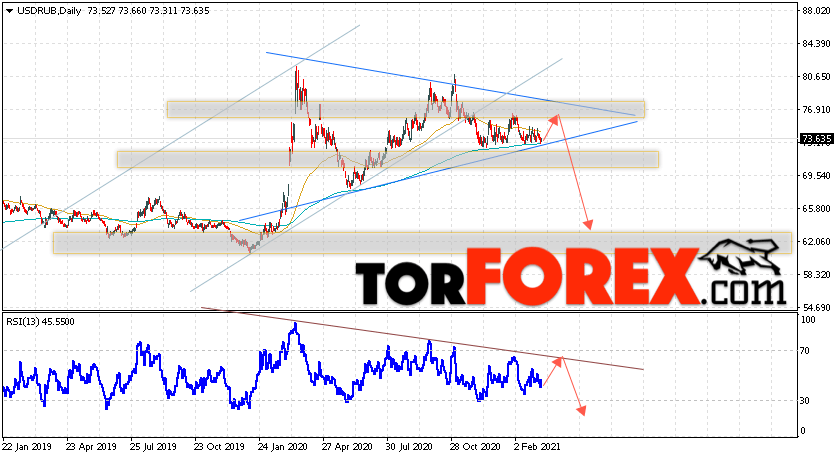Click the 23 Apr 2019 date label
The image size is (838, 458).
91,447
